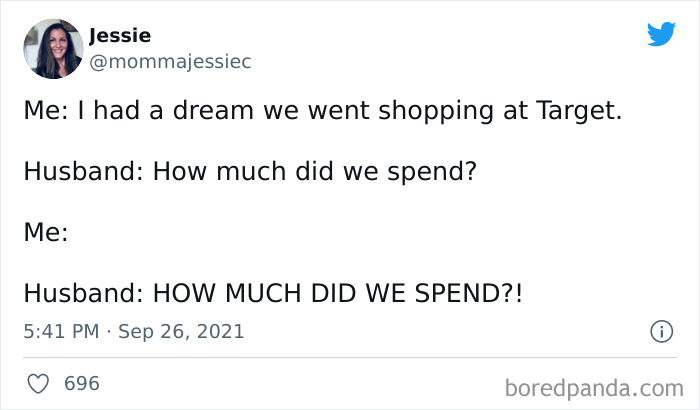Screen dimensions: 700x410
Task: Open the @mommajessiec handle link
Action: pyautogui.click(x=170, y=61)
